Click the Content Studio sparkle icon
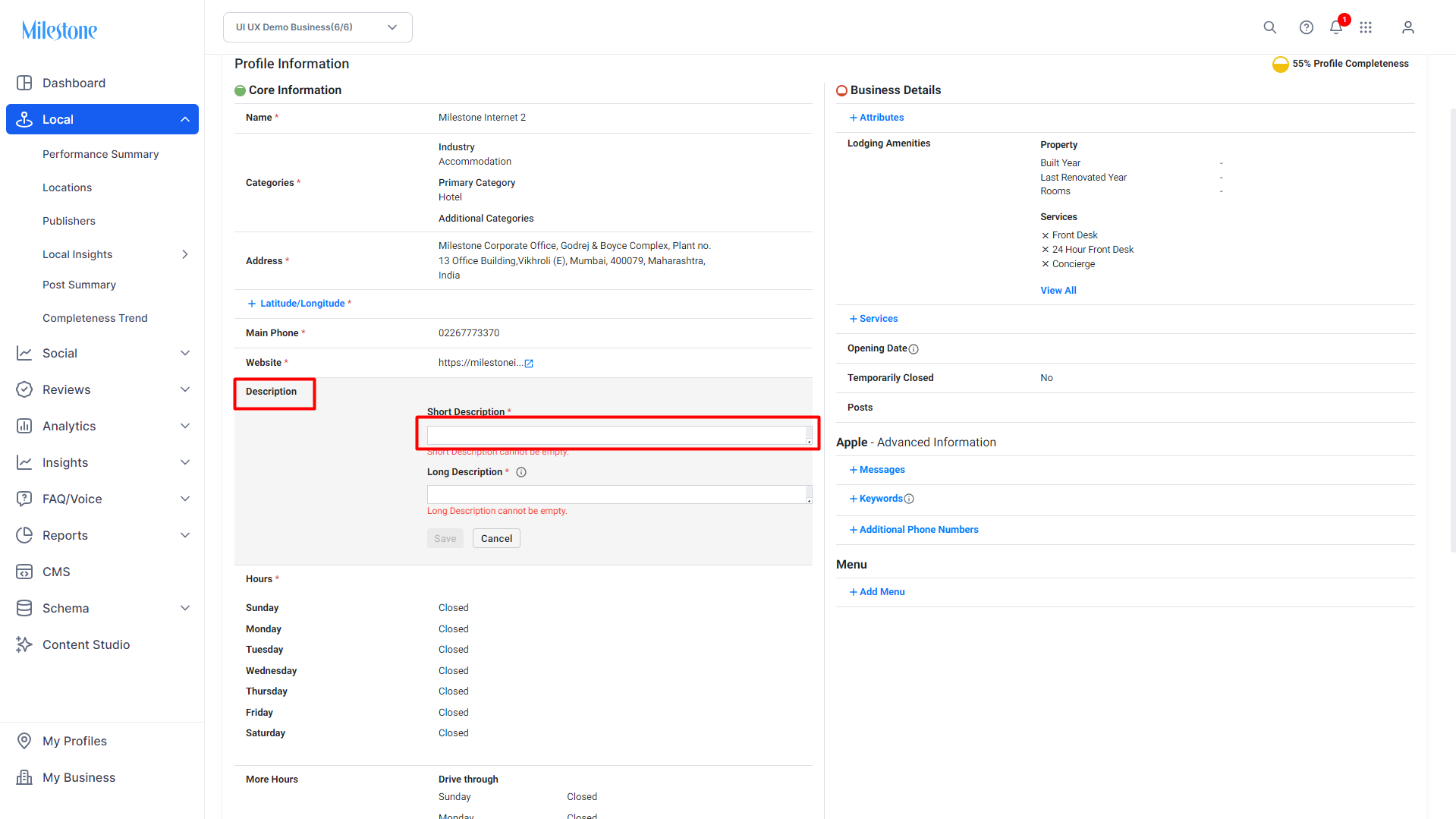1456x819 pixels. 24,644
